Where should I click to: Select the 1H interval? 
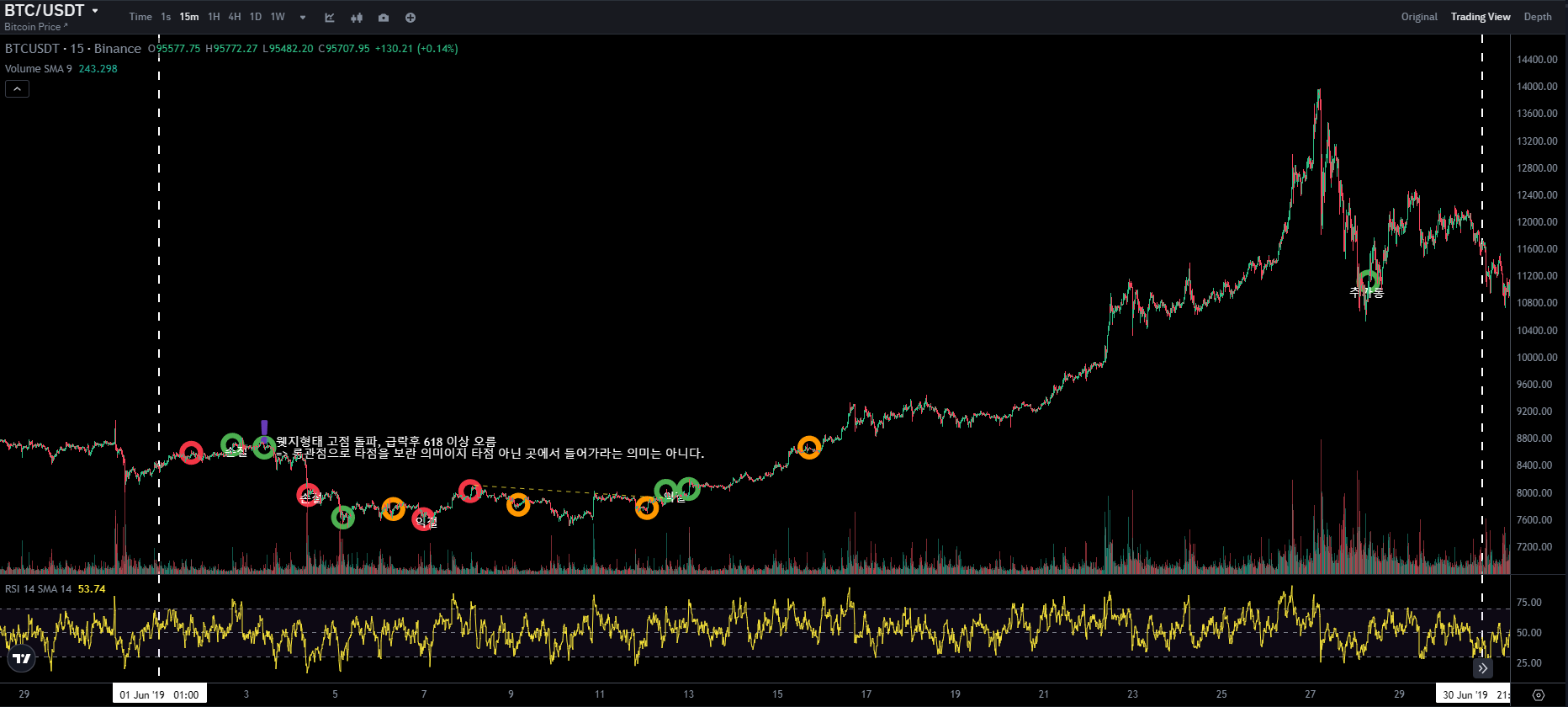coord(214,17)
